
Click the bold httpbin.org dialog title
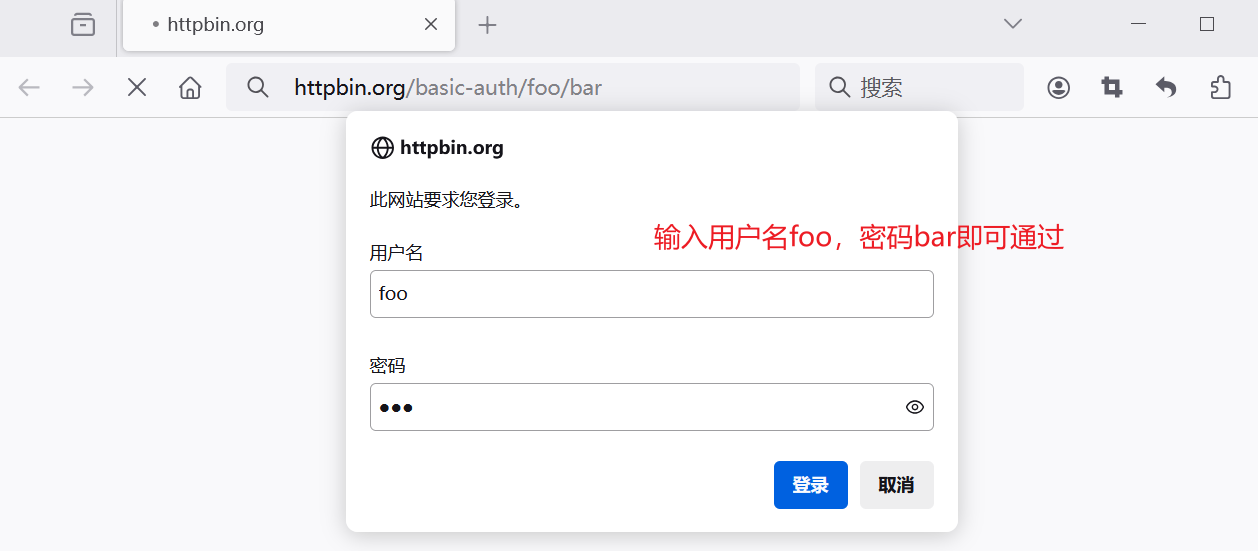pos(452,148)
